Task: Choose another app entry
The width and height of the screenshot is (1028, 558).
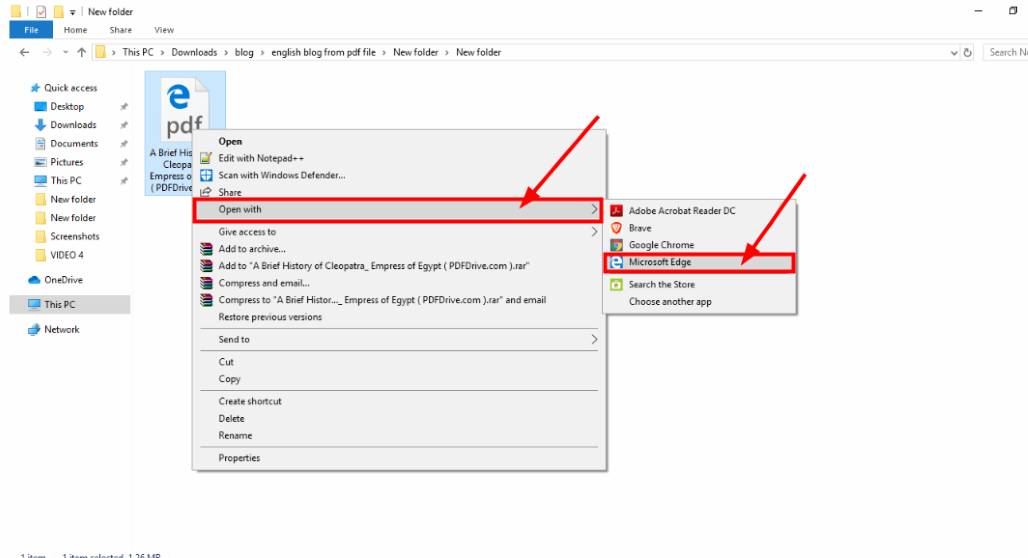Action: click(670, 302)
